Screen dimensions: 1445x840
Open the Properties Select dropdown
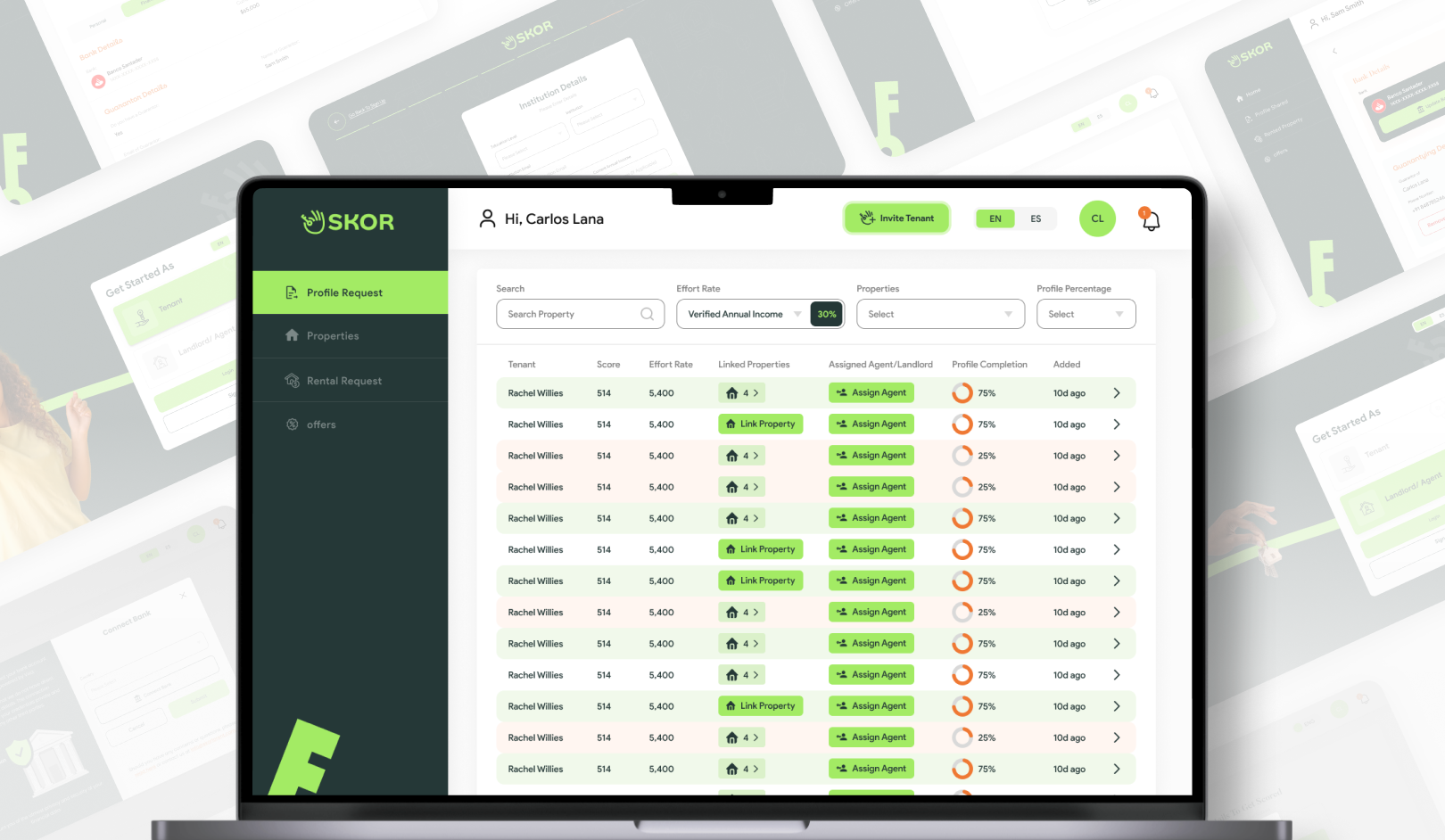click(x=939, y=314)
